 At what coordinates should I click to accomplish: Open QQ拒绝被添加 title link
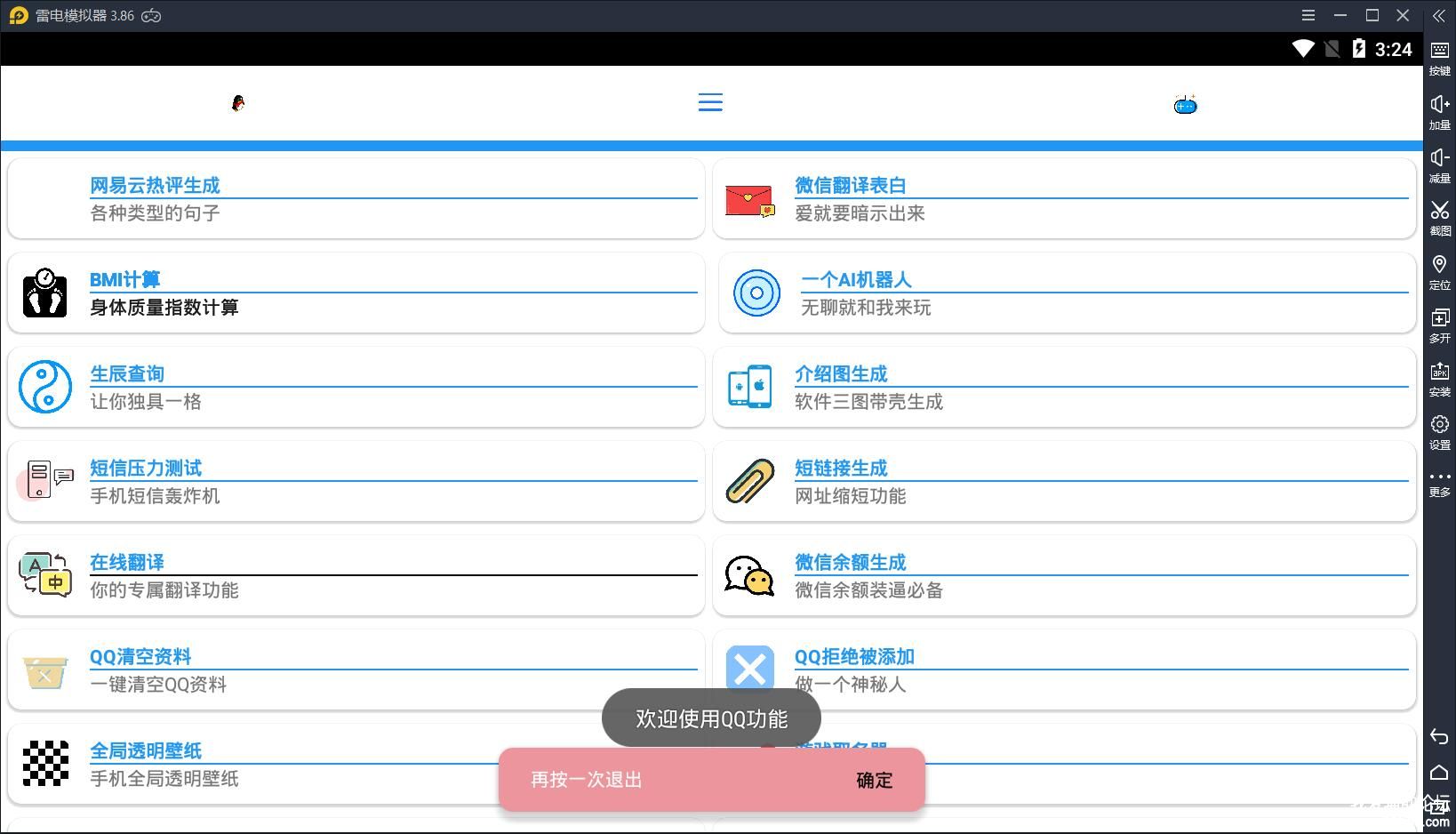854,656
